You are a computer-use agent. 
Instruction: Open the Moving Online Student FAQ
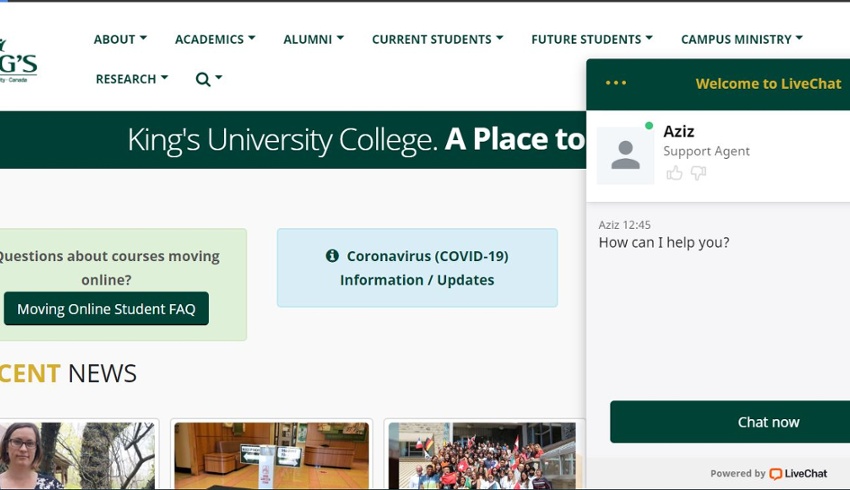(x=106, y=308)
